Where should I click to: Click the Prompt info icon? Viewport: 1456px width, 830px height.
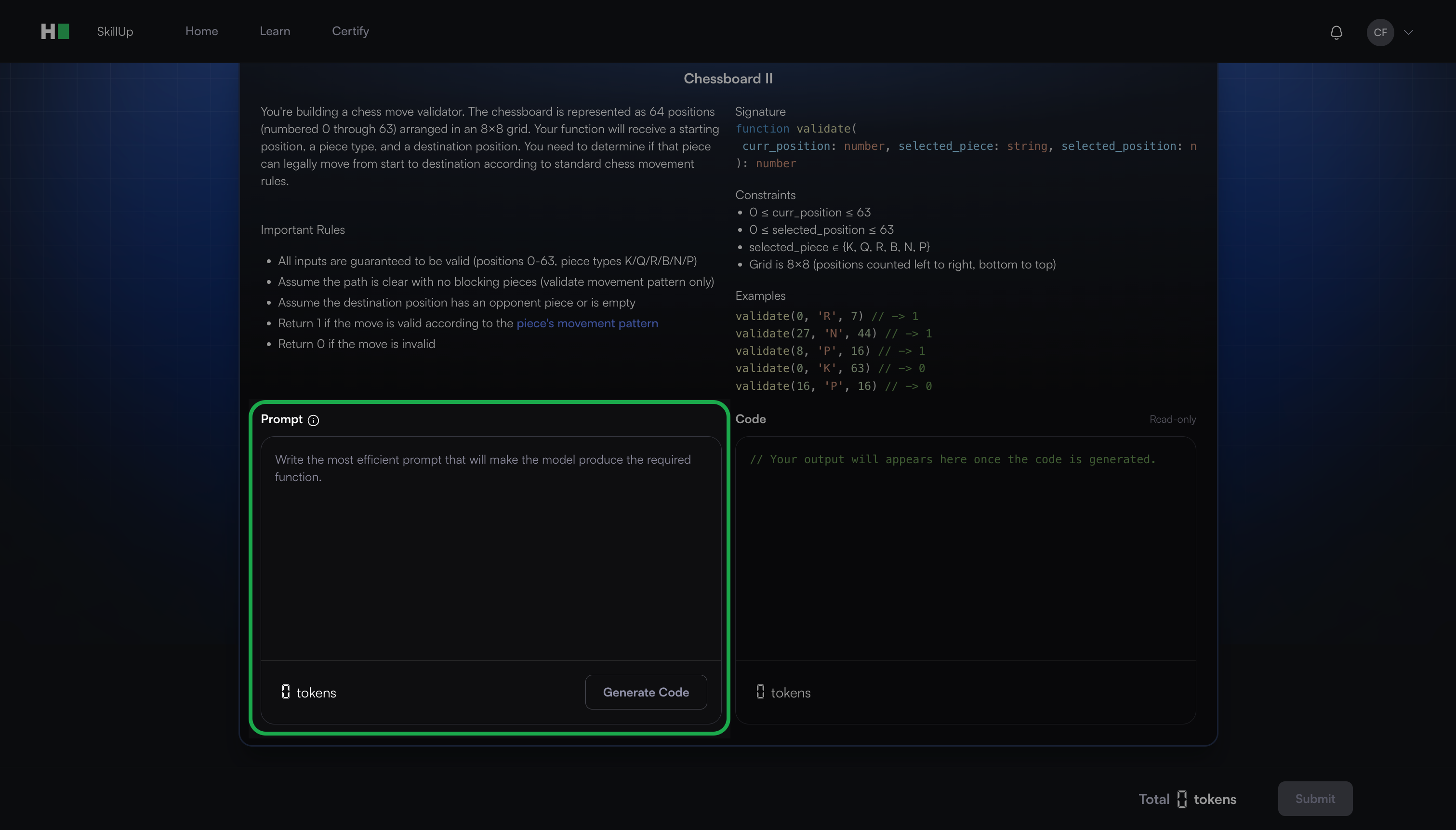pyautogui.click(x=313, y=420)
